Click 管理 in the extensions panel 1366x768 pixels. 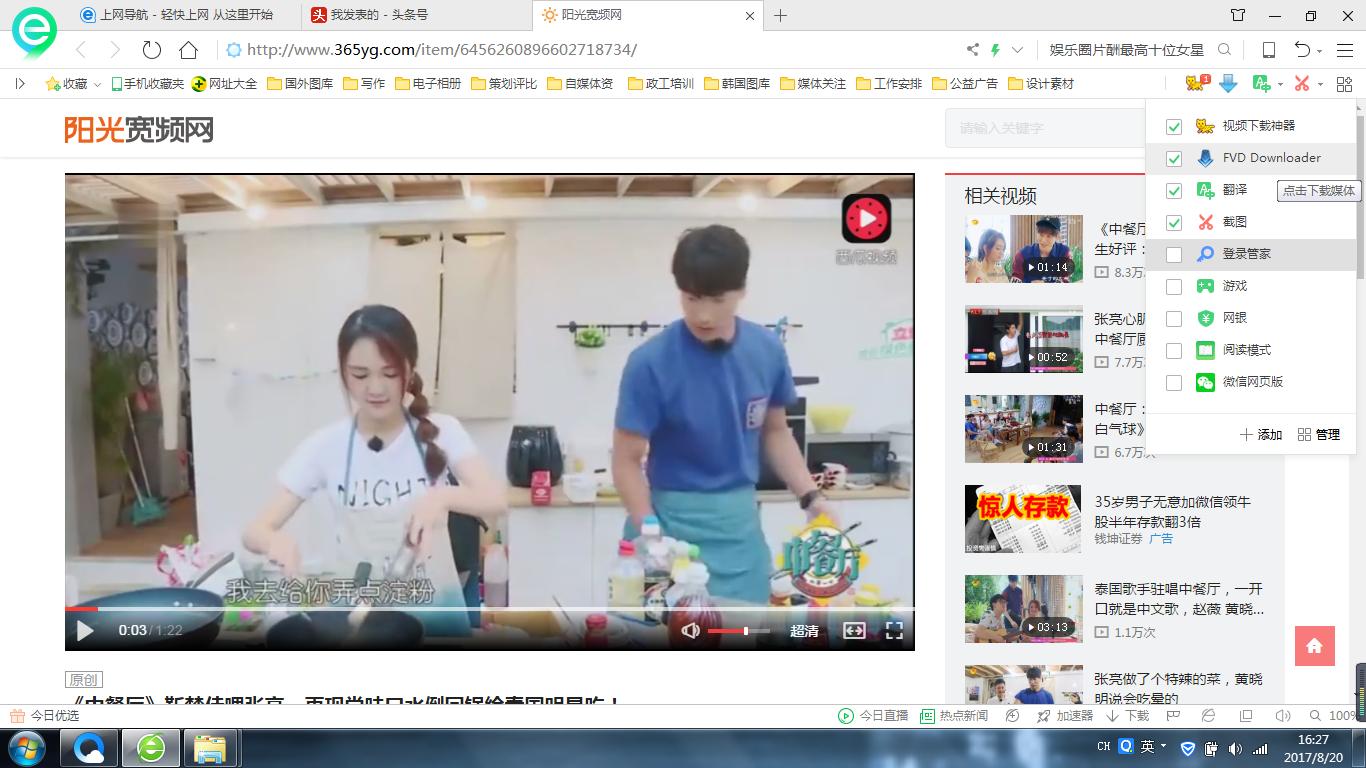[1318, 435]
